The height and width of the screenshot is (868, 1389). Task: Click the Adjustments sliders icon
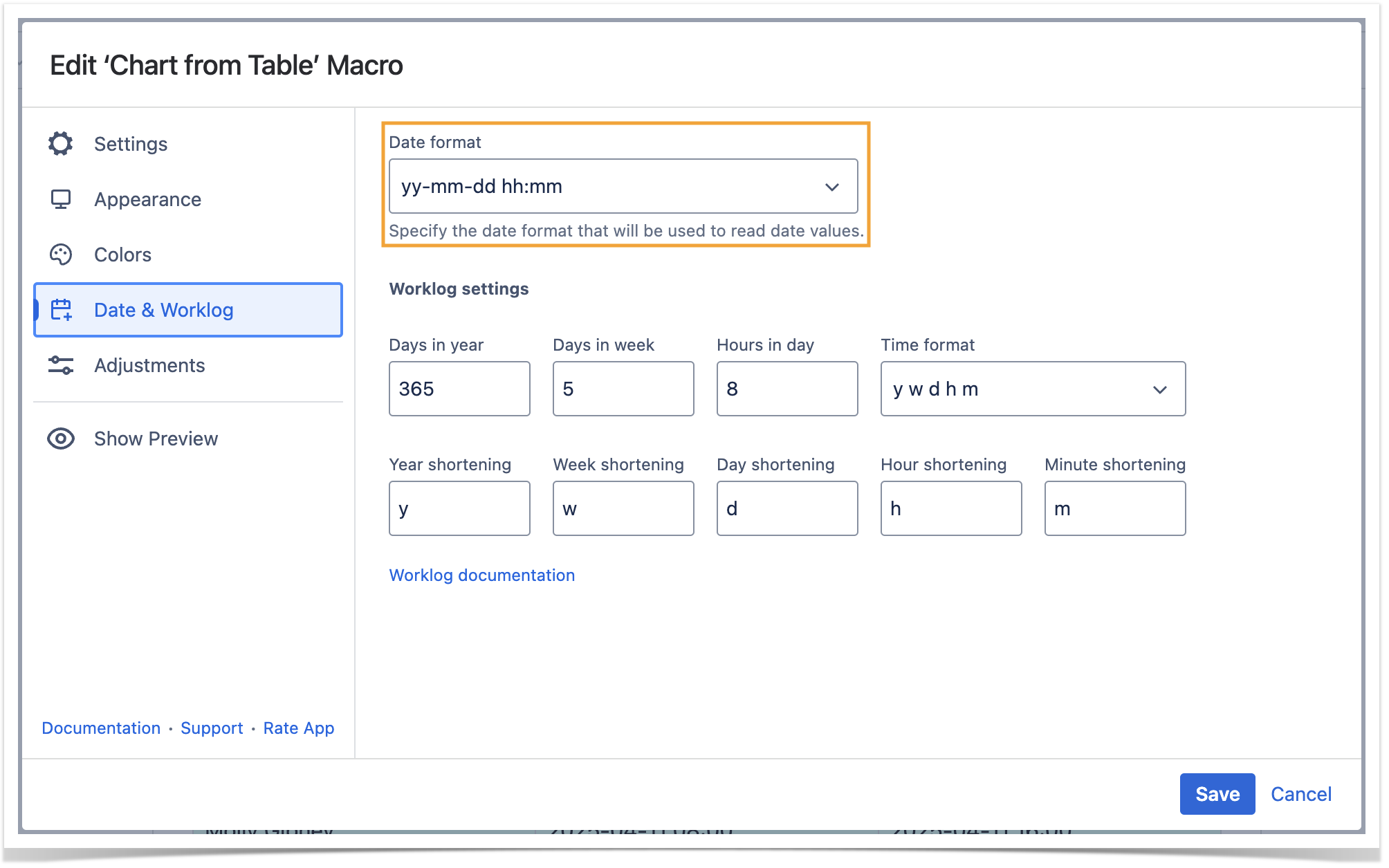point(61,365)
